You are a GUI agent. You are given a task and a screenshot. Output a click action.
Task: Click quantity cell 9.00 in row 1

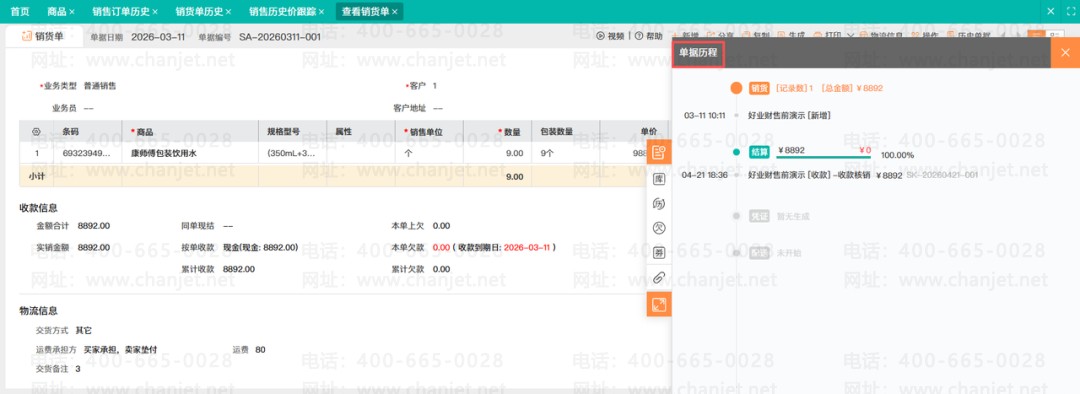tap(514, 154)
